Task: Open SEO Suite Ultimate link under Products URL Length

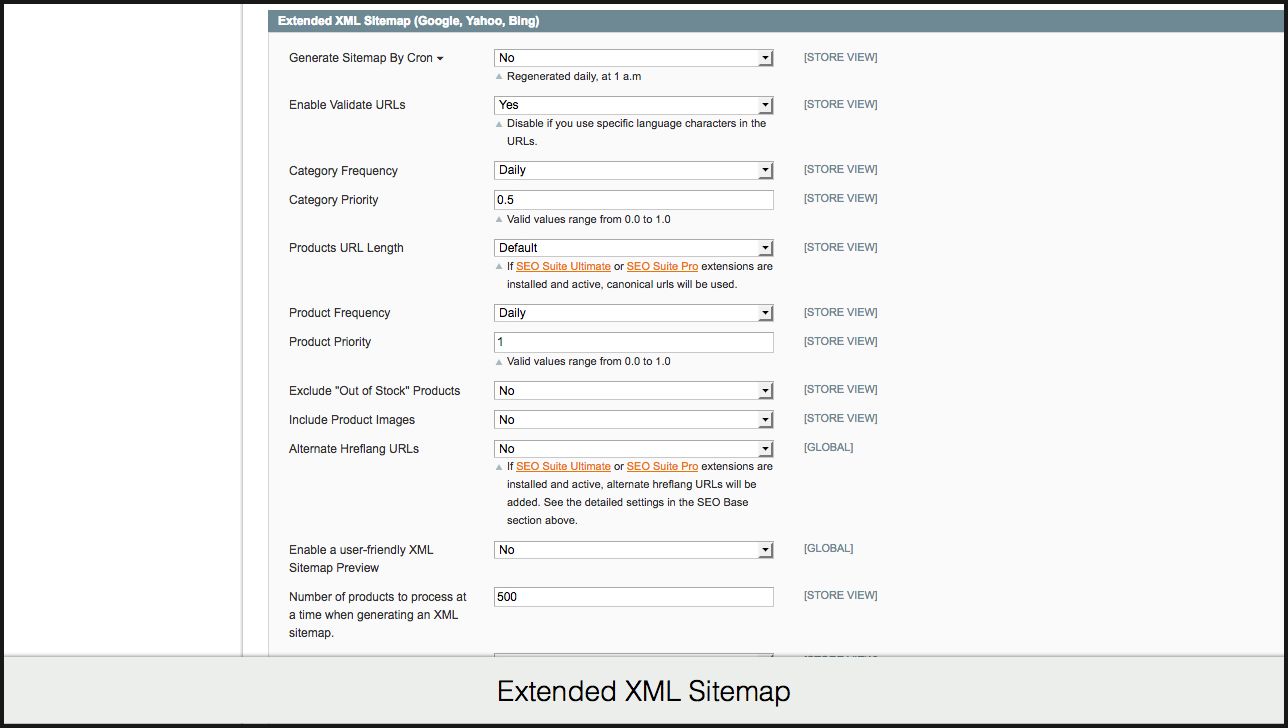Action: pos(563,267)
